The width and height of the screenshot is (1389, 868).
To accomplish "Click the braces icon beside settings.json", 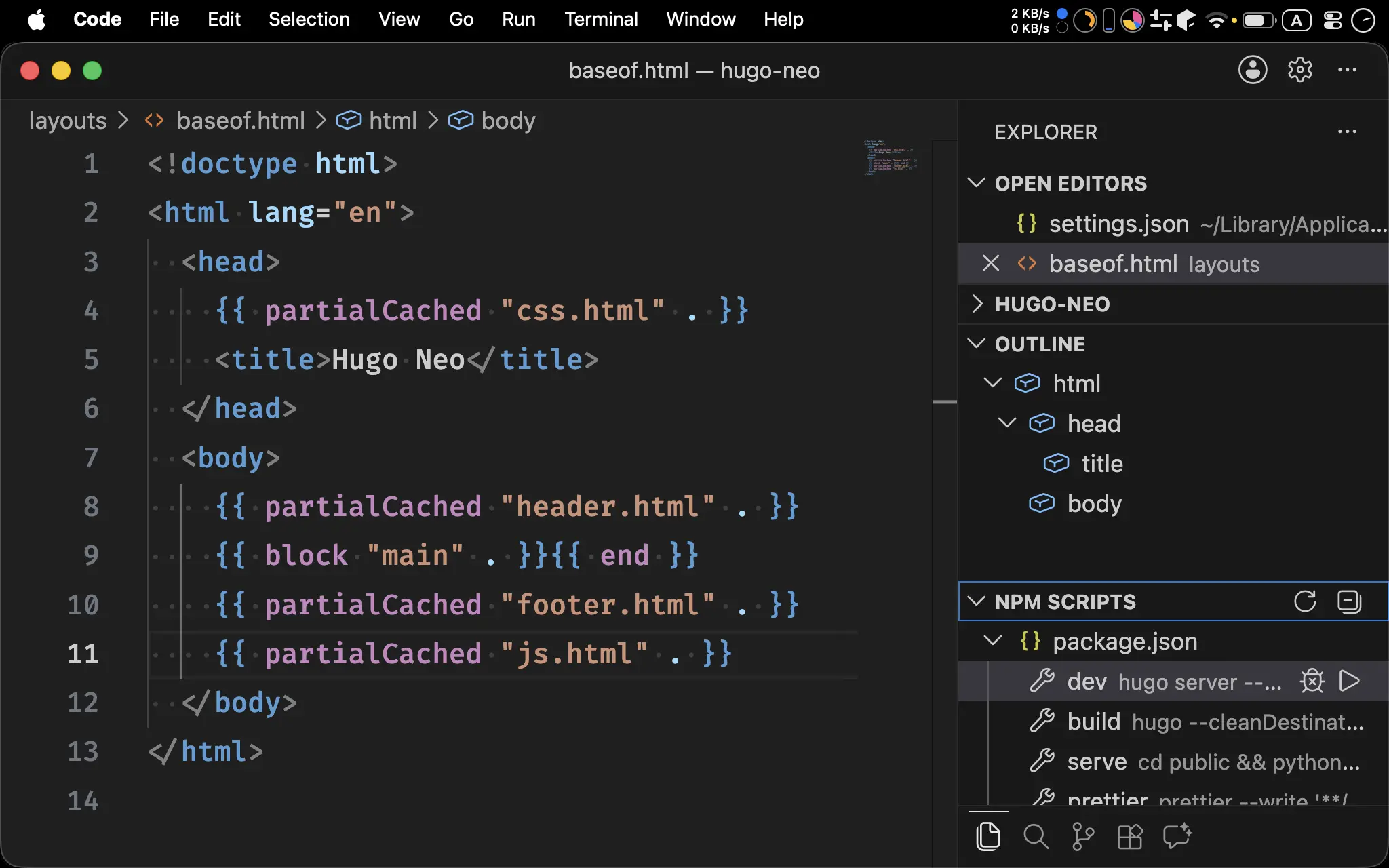I will (1027, 223).
